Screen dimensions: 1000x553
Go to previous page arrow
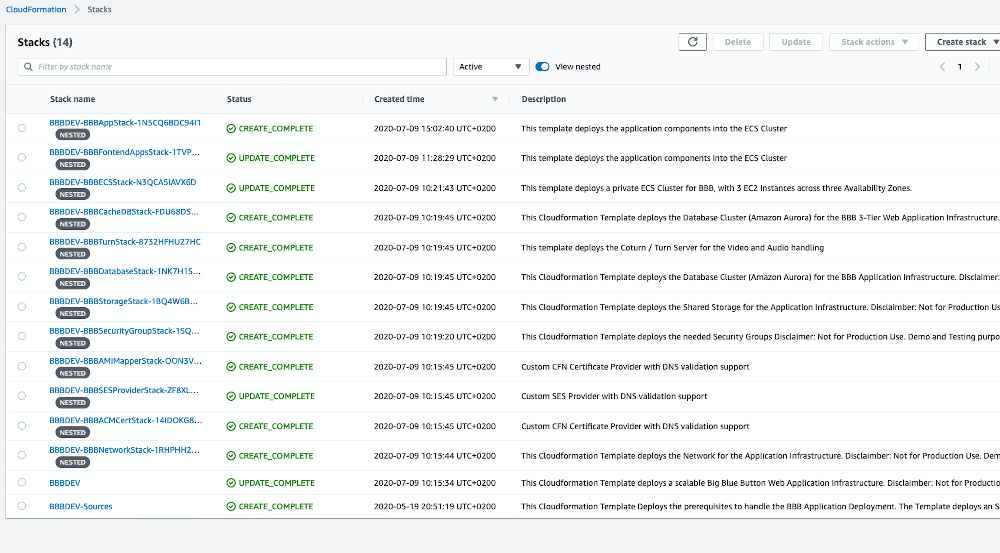pyautogui.click(x=942, y=67)
